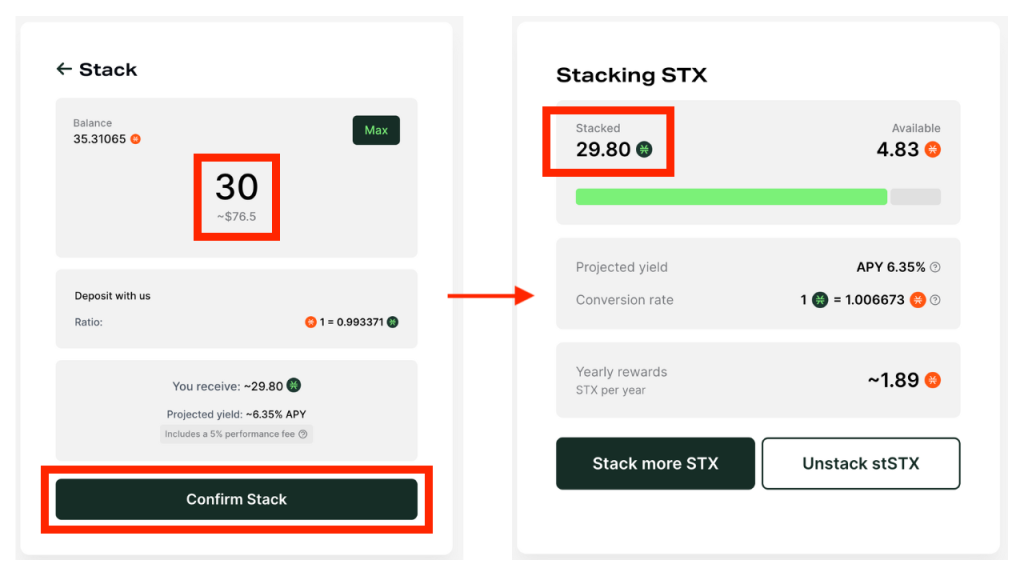Click the orange STX icon beside Available balance
This screenshot has width=1024, height=576.
(930, 149)
